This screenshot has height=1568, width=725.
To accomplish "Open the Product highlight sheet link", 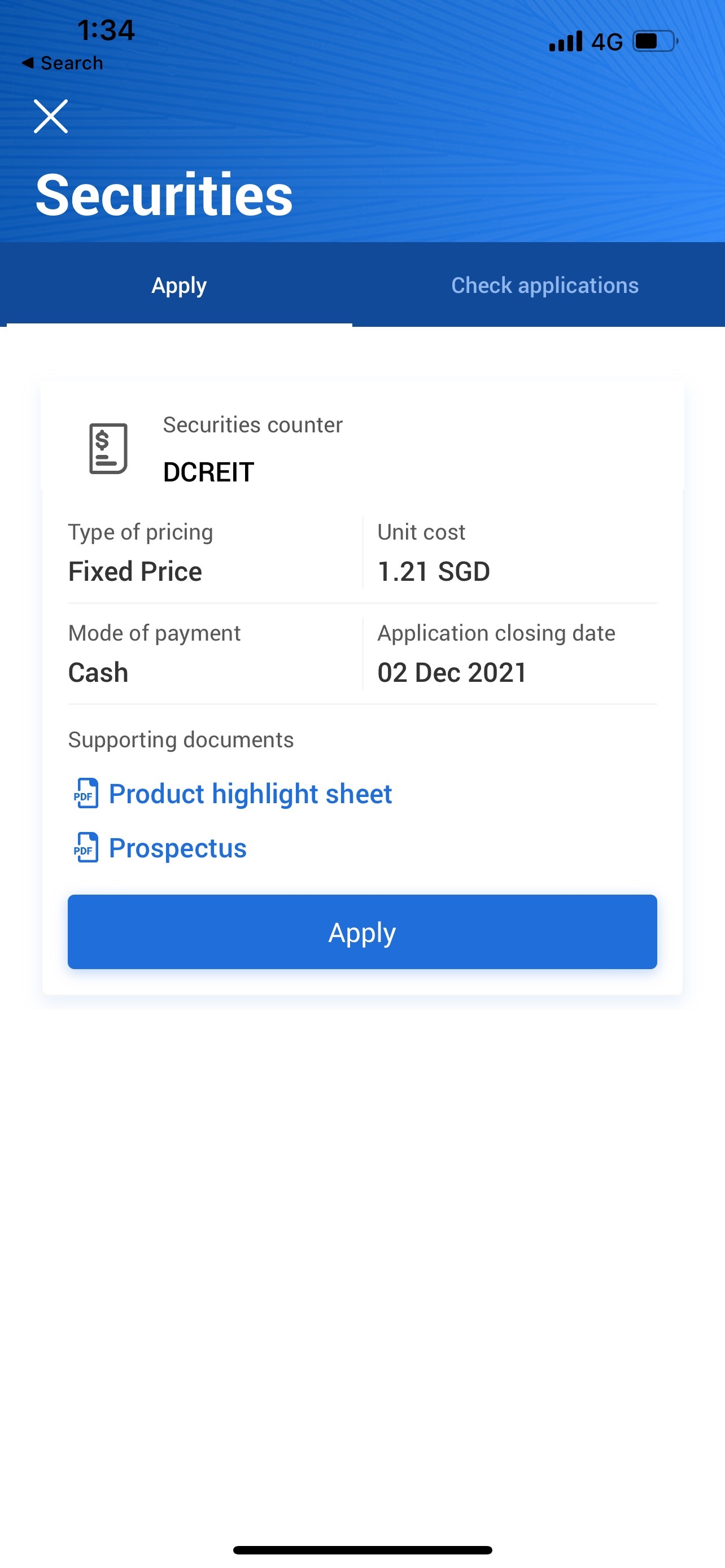I will point(250,794).
